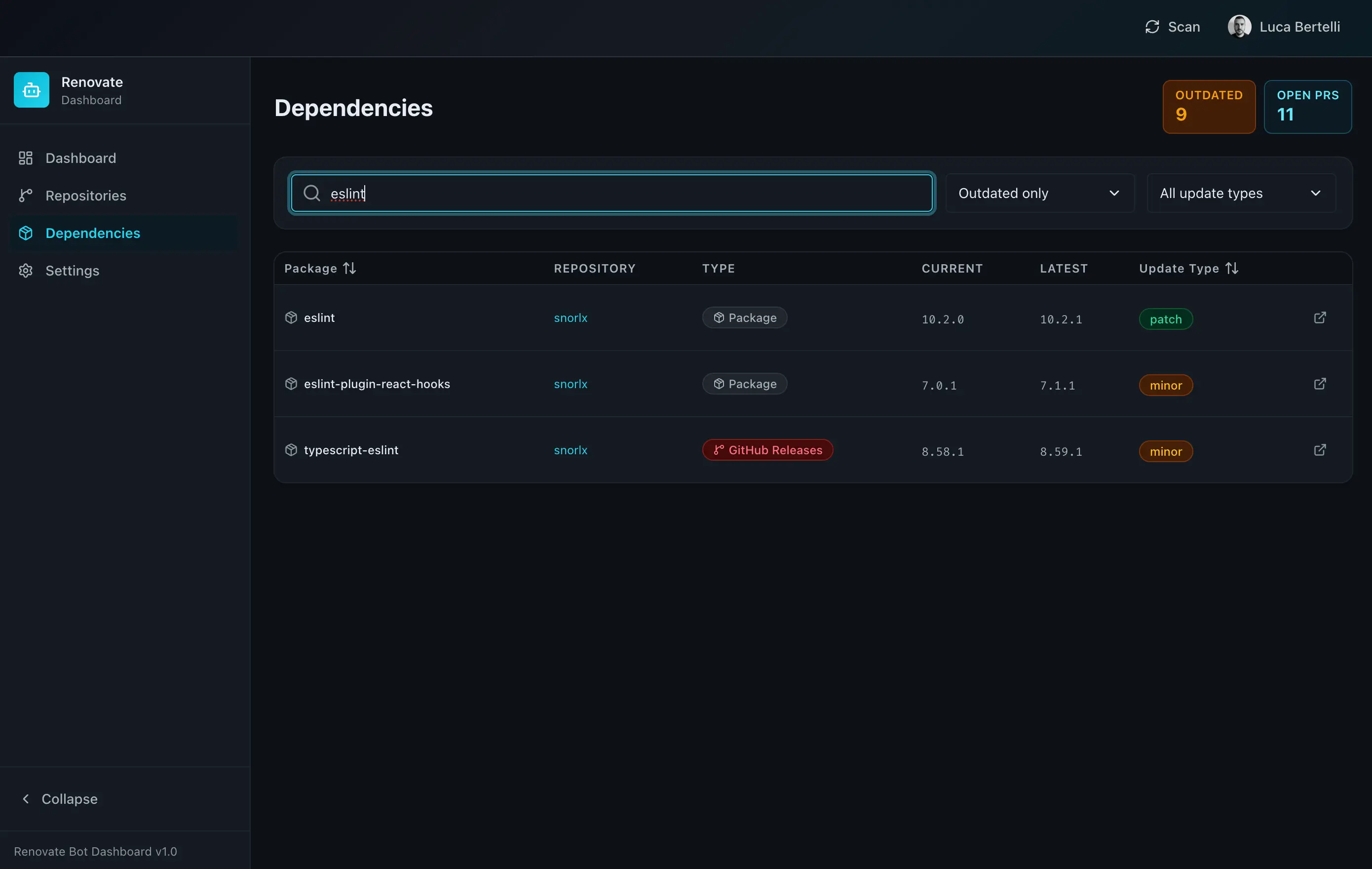Click the Update Type sort arrows icon
The height and width of the screenshot is (869, 1372).
pos(1232,268)
